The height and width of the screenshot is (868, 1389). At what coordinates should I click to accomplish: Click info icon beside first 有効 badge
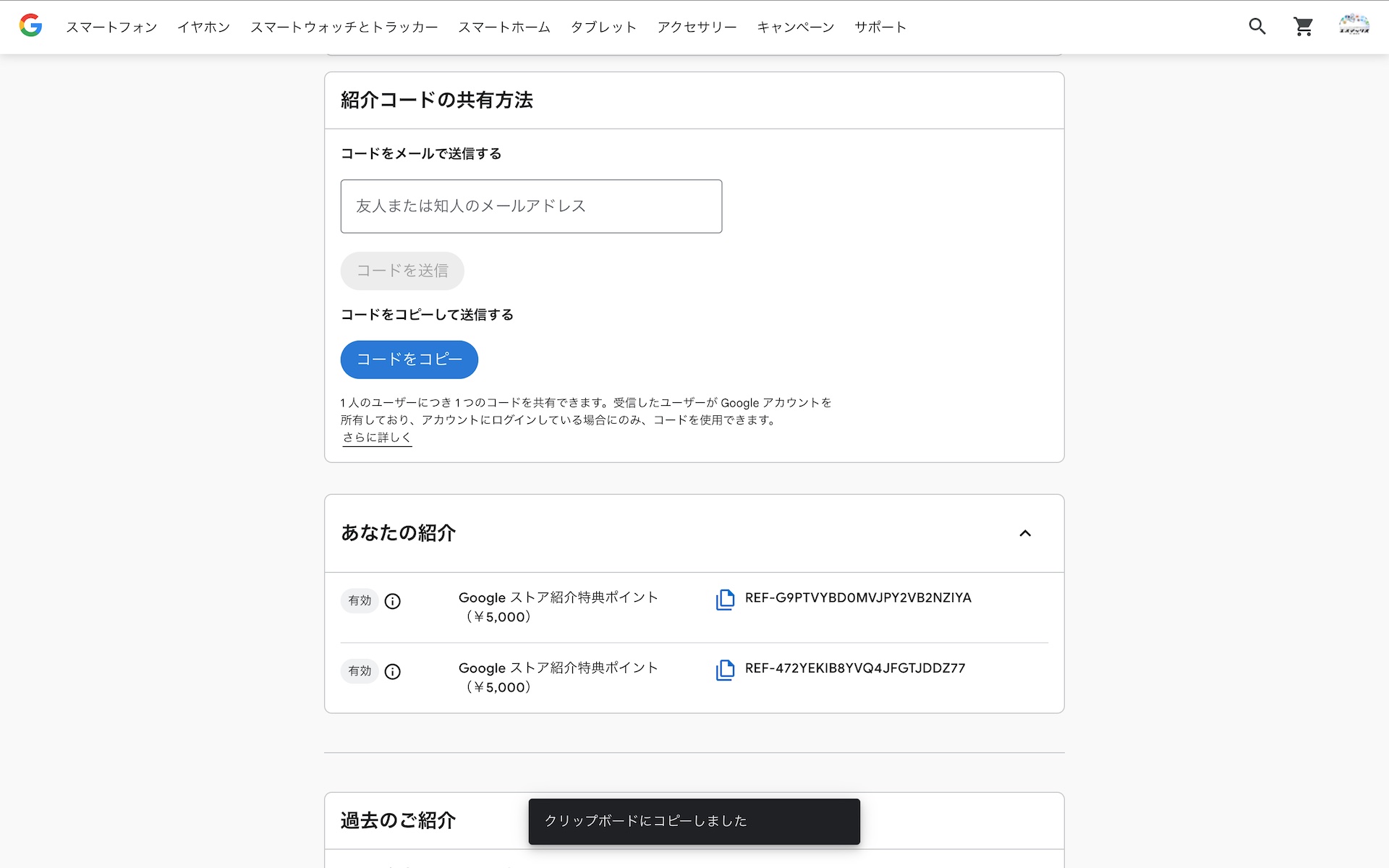392,601
